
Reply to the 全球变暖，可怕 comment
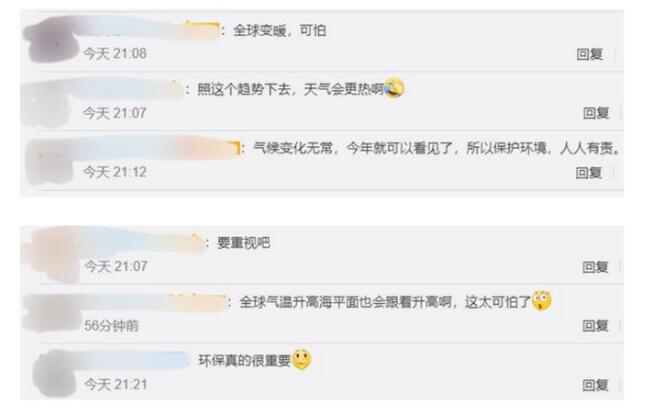click(589, 54)
